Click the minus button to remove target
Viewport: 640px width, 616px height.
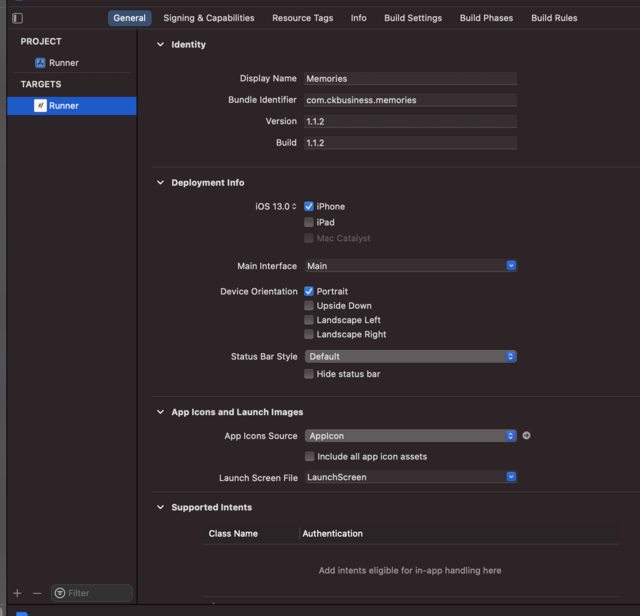[37, 593]
